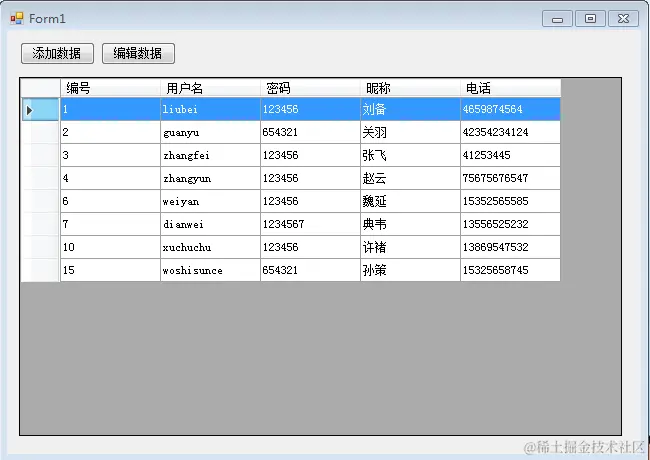Select the 刘备 nickname cell
The image size is (650, 460).
coord(410,109)
